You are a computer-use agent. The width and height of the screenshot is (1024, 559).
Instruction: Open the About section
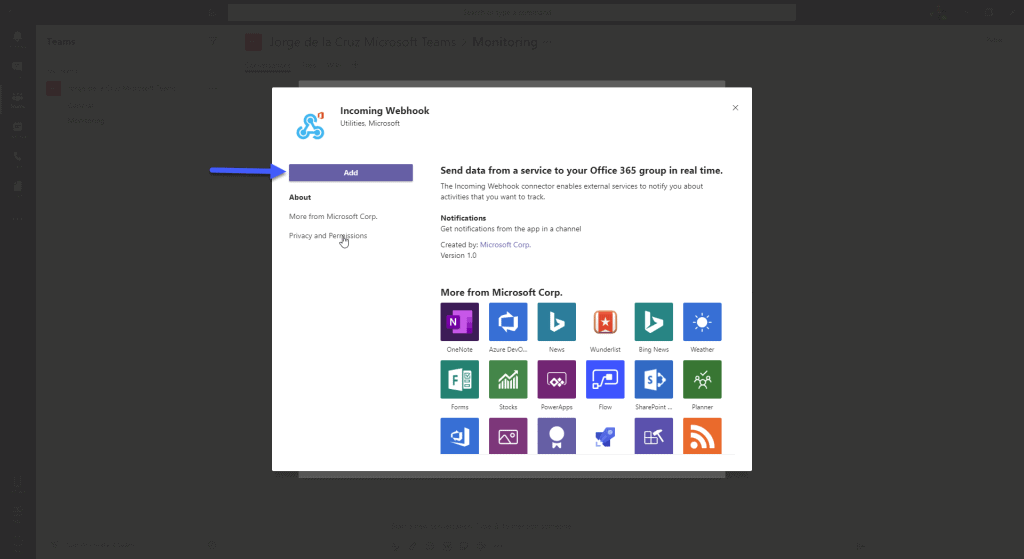[300, 197]
